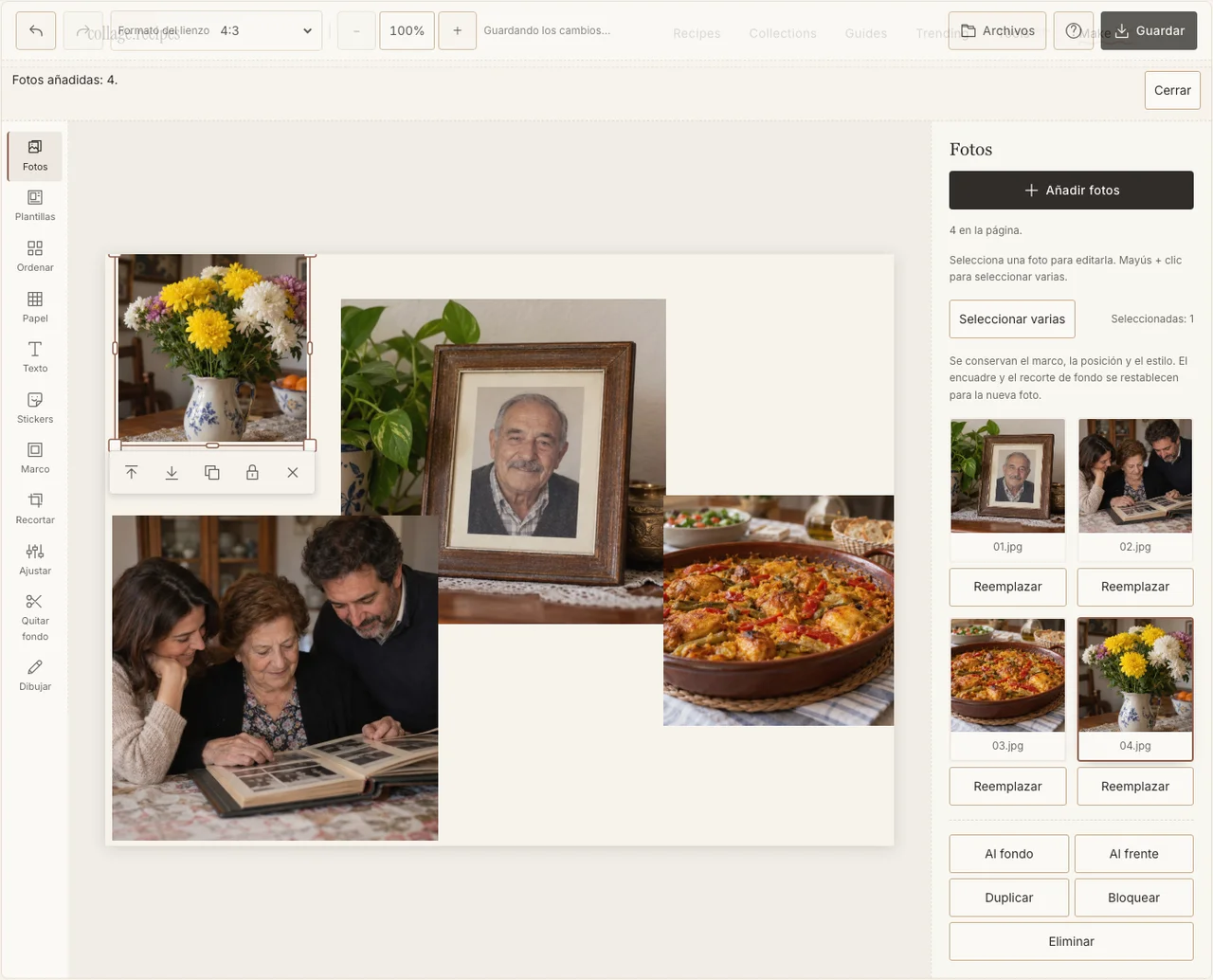
Task: Click the Añadir fotos button
Action: [1071, 190]
